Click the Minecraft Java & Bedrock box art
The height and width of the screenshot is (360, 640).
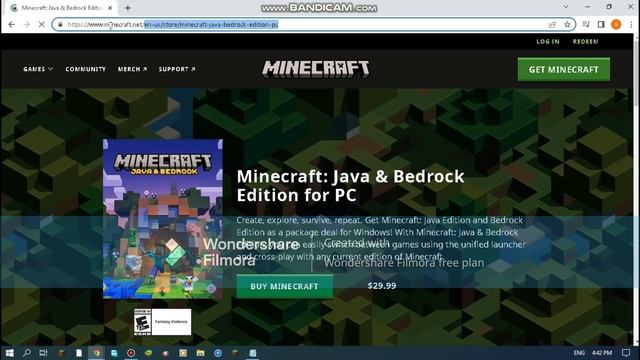click(x=163, y=219)
